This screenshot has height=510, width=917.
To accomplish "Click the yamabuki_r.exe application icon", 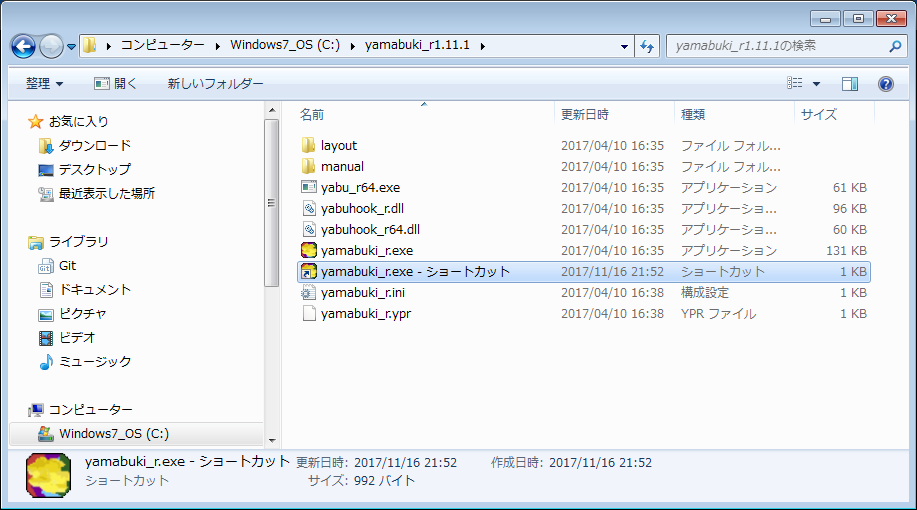I will click(309, 251).
